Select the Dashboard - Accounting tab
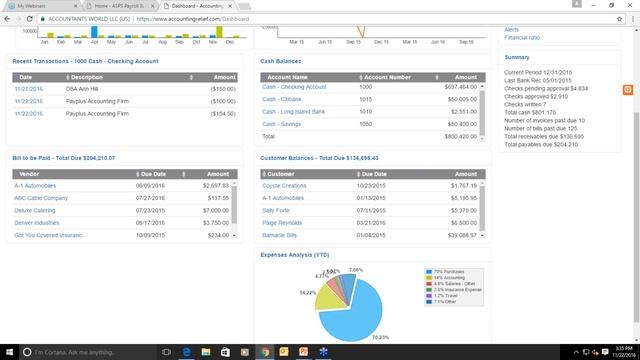640x360 pixels. pos(197,6)
